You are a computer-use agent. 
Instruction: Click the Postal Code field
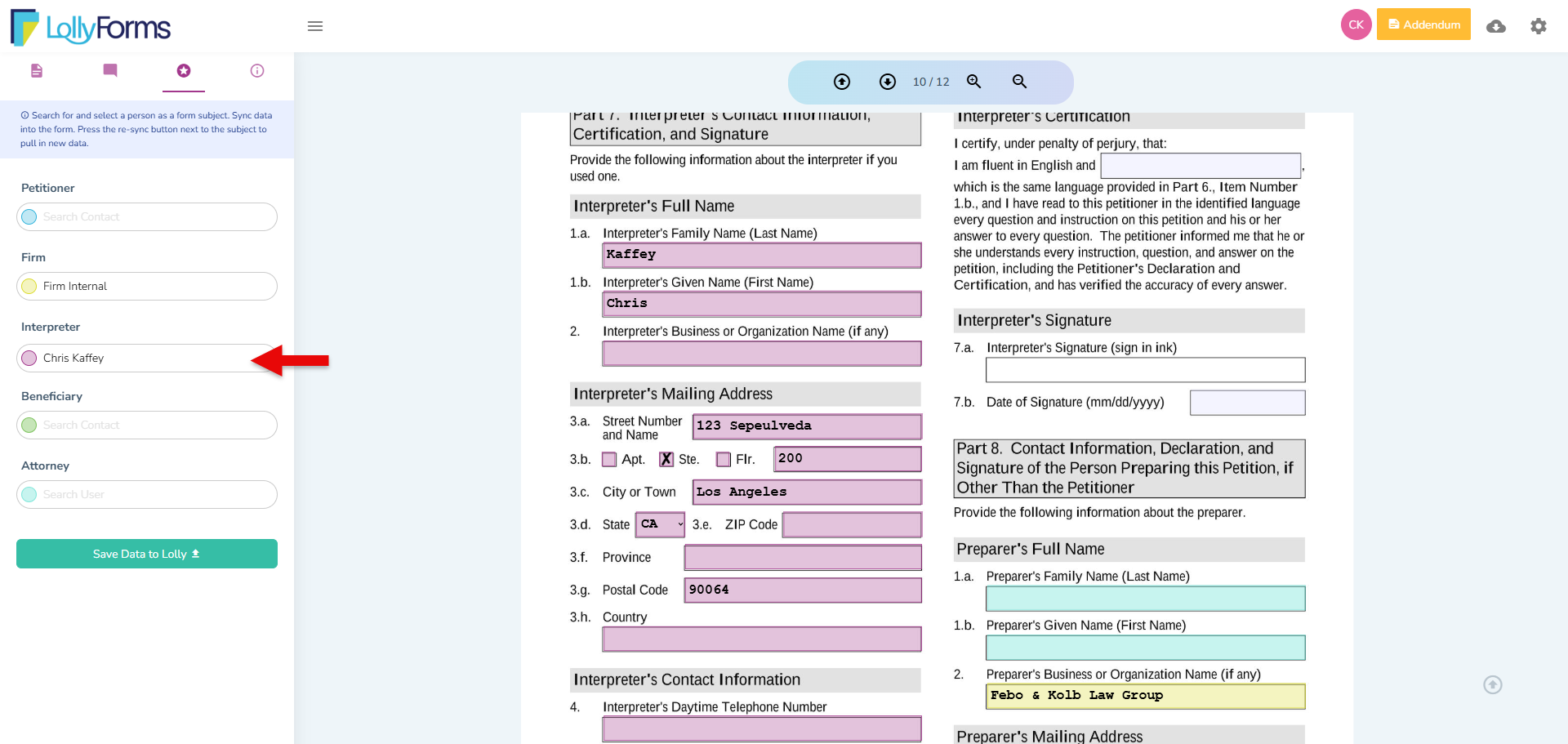click(x=803, y=590)
